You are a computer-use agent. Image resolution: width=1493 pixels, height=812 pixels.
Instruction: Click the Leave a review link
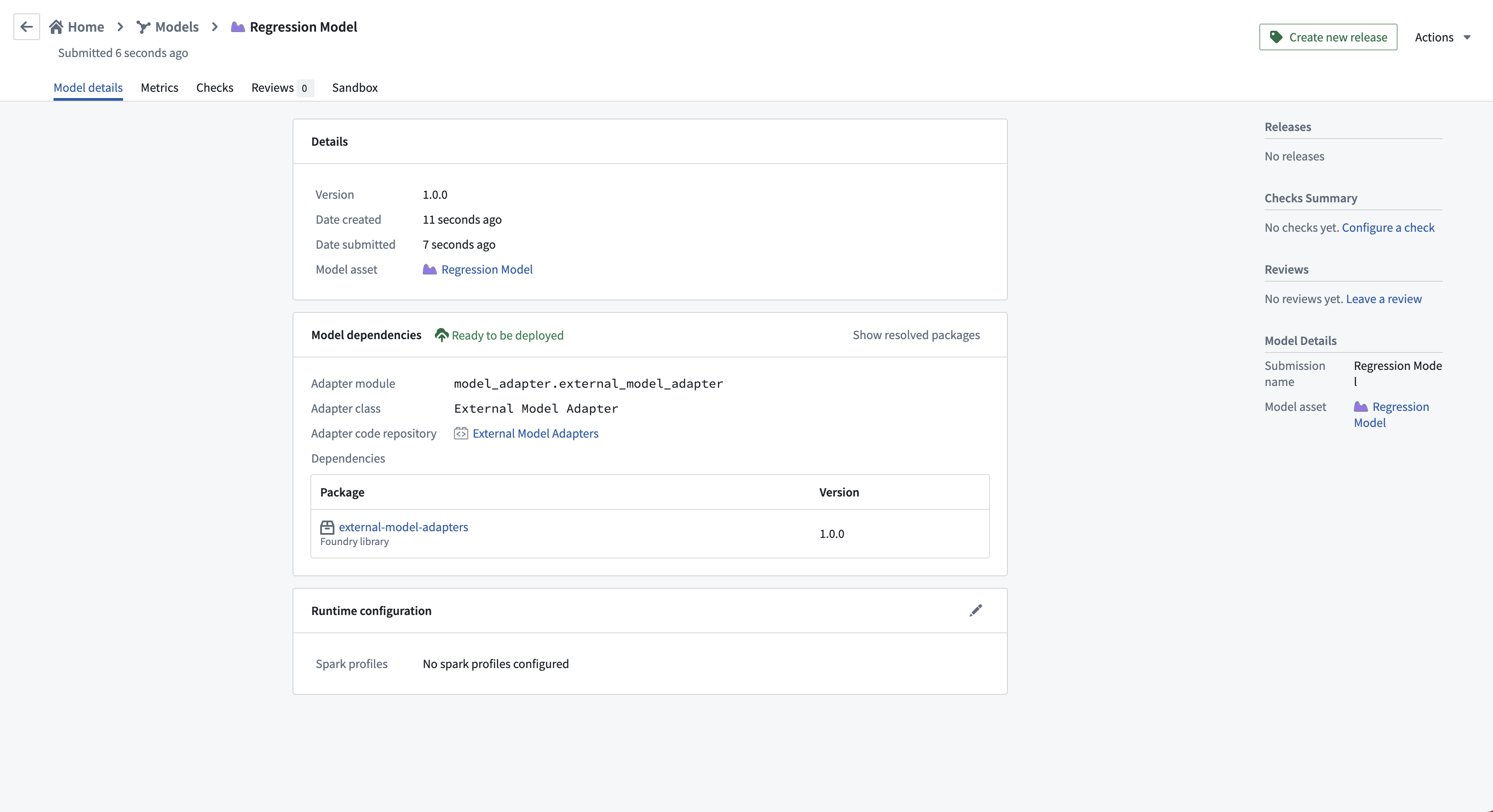1383,299
